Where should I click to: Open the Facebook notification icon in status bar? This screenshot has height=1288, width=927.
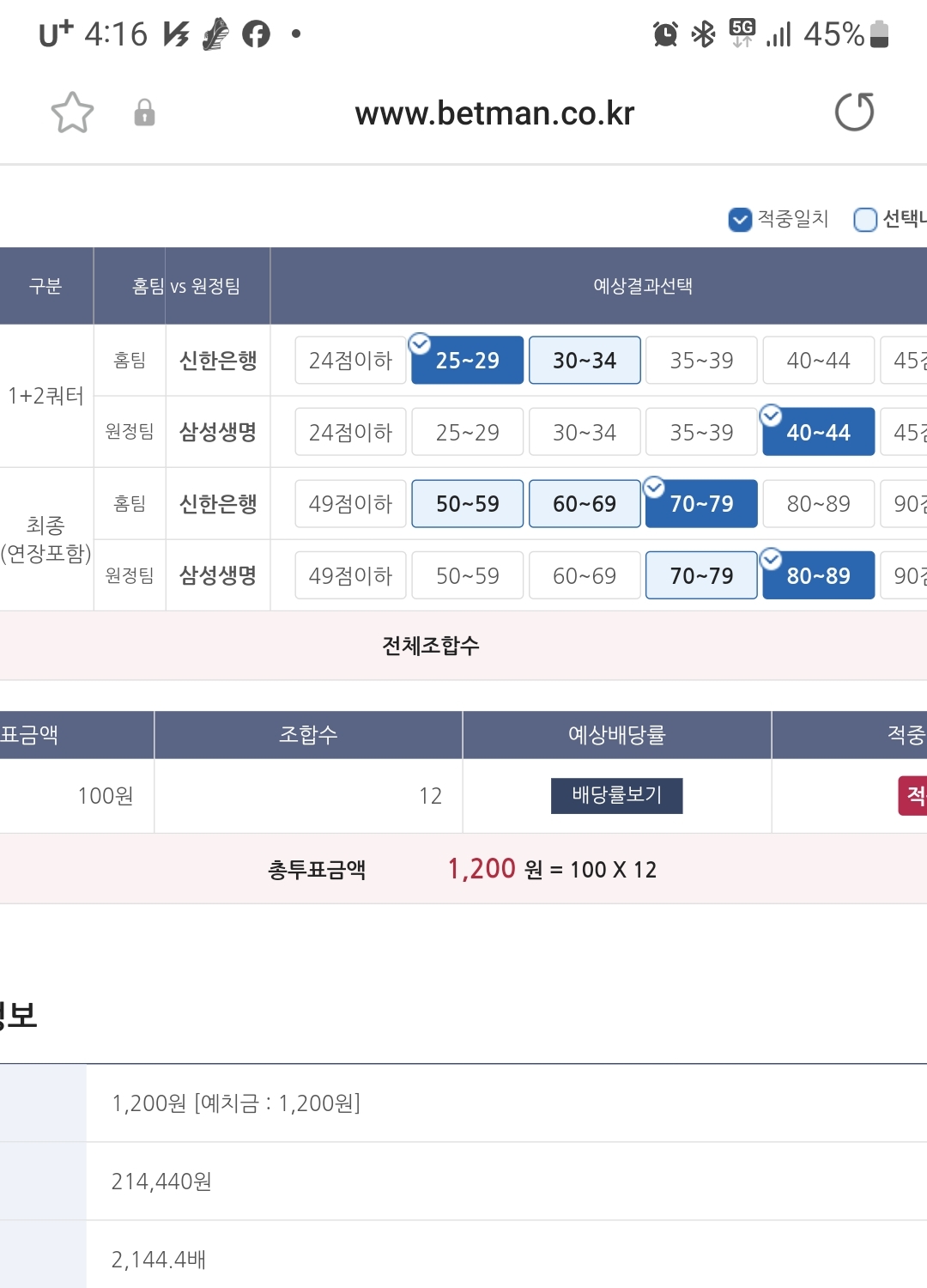point(256,34)
